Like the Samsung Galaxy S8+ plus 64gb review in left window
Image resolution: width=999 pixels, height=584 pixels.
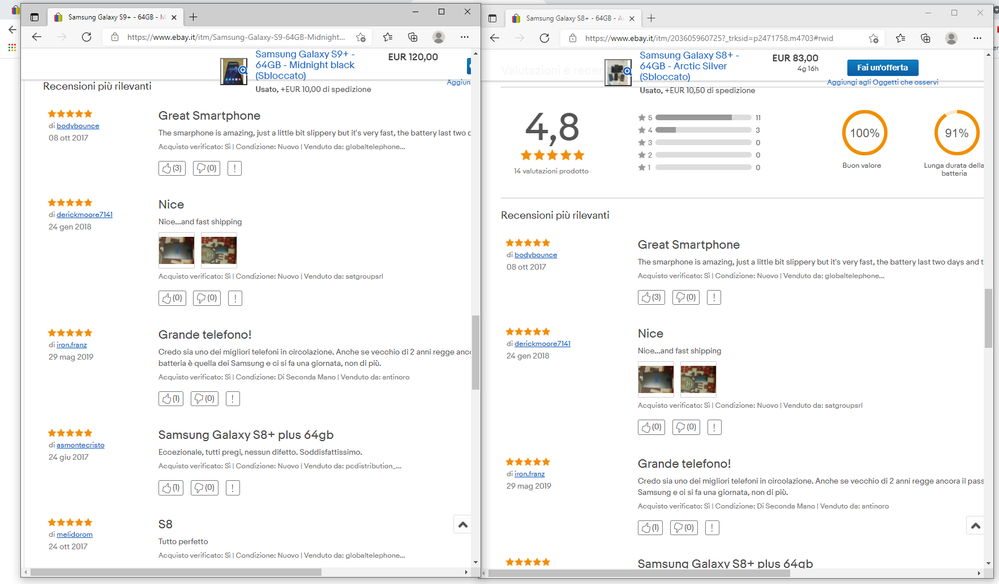pos(171,488)
